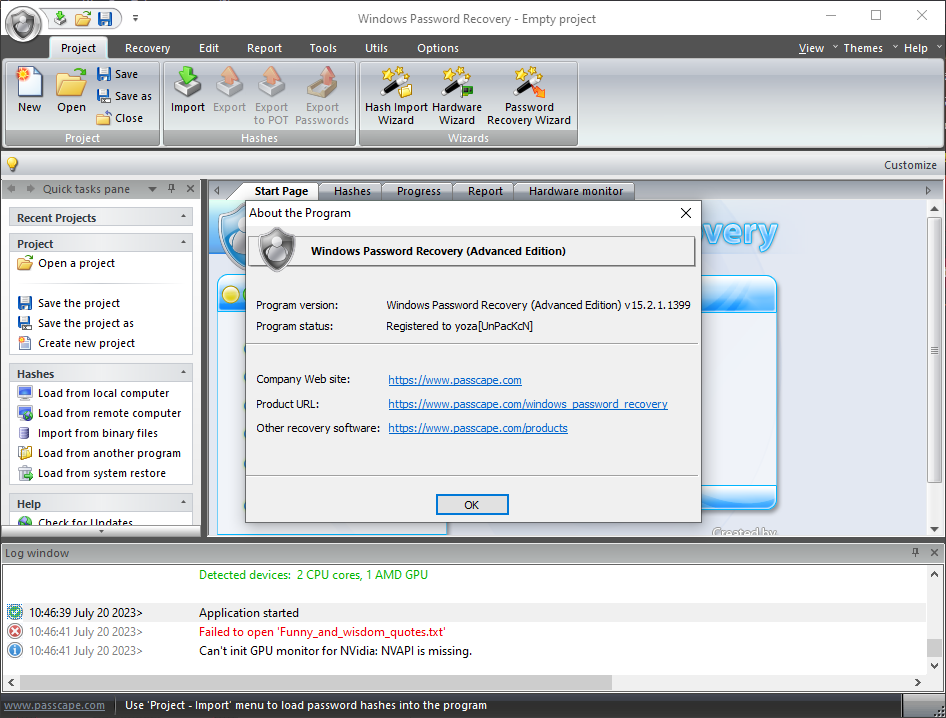Click Quick tasks pane forward arrow

[x=30, y=189]
